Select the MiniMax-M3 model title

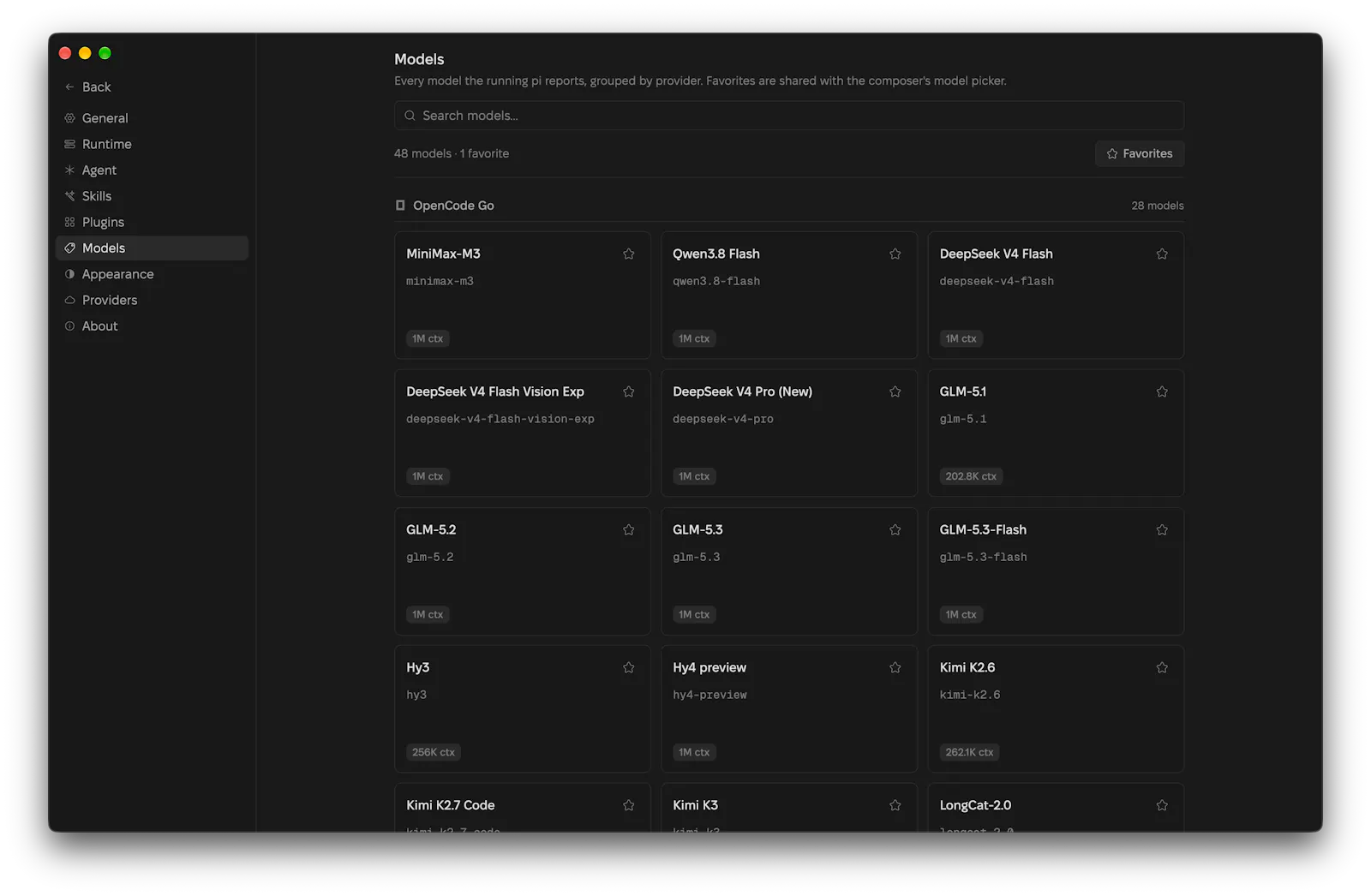point(443,254)
